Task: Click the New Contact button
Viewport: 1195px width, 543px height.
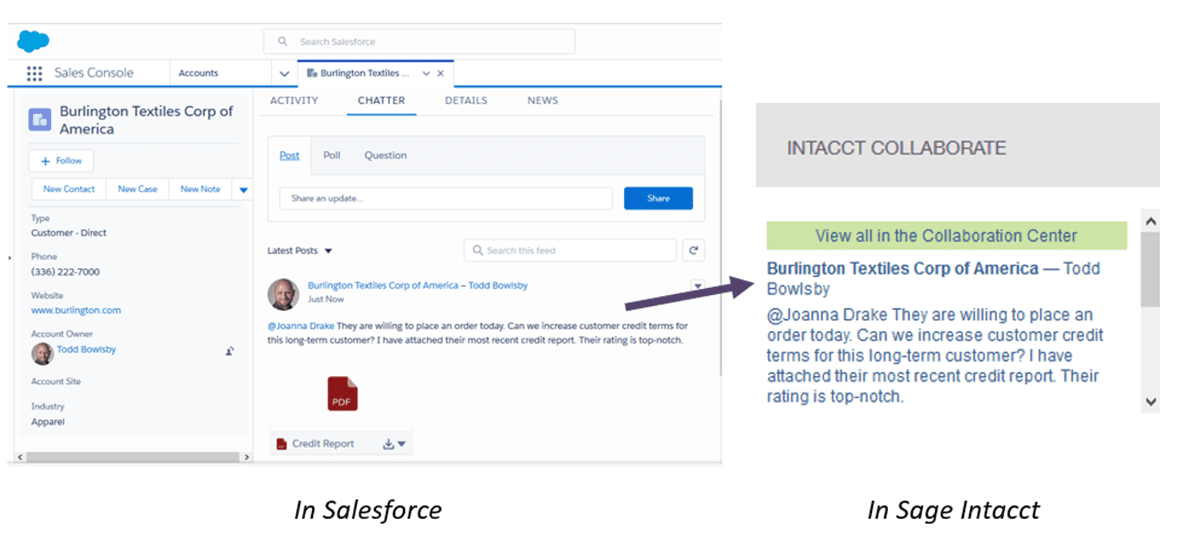Action: [69, 189]
